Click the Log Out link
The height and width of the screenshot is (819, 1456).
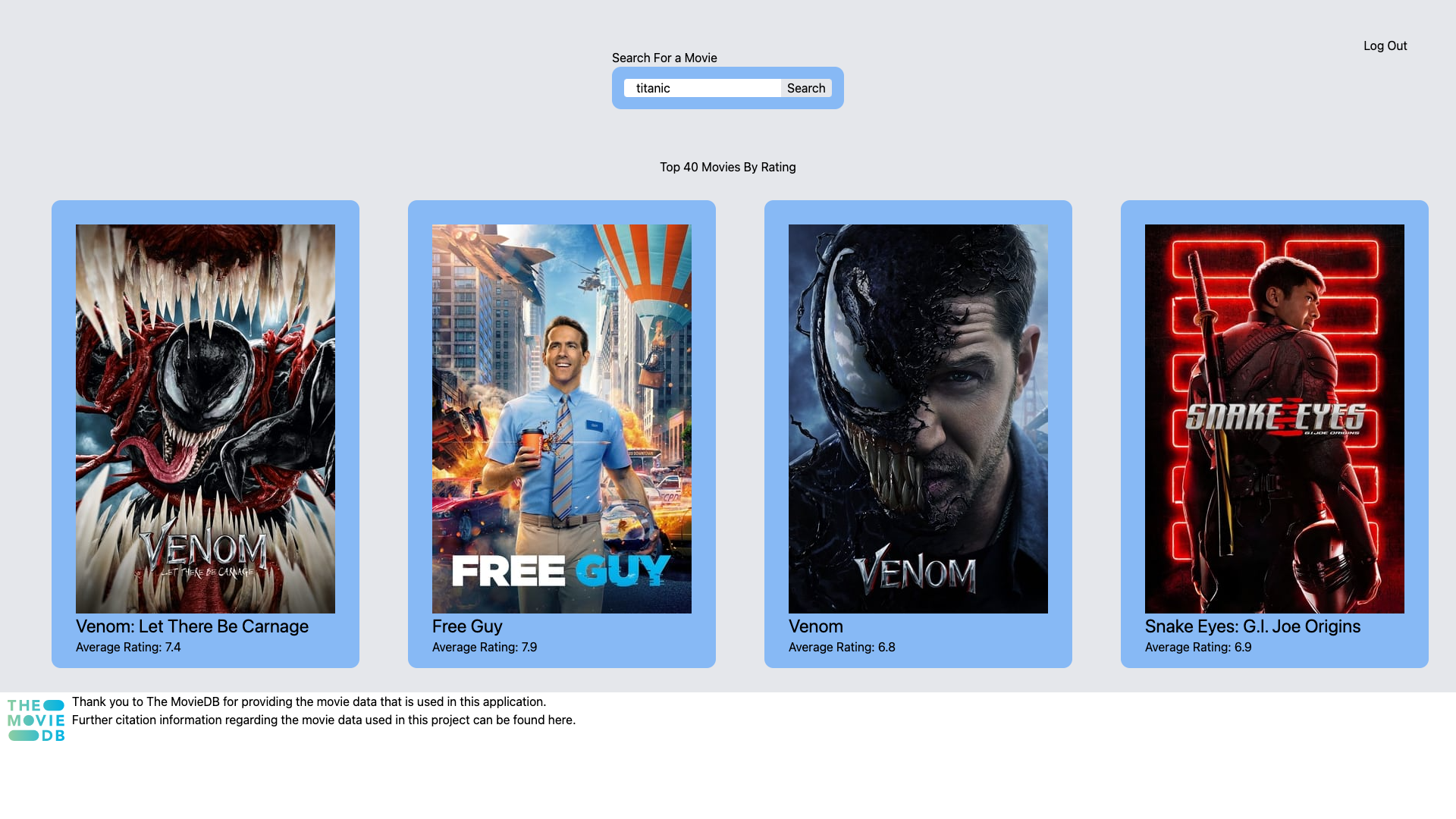click(1385, 45)
